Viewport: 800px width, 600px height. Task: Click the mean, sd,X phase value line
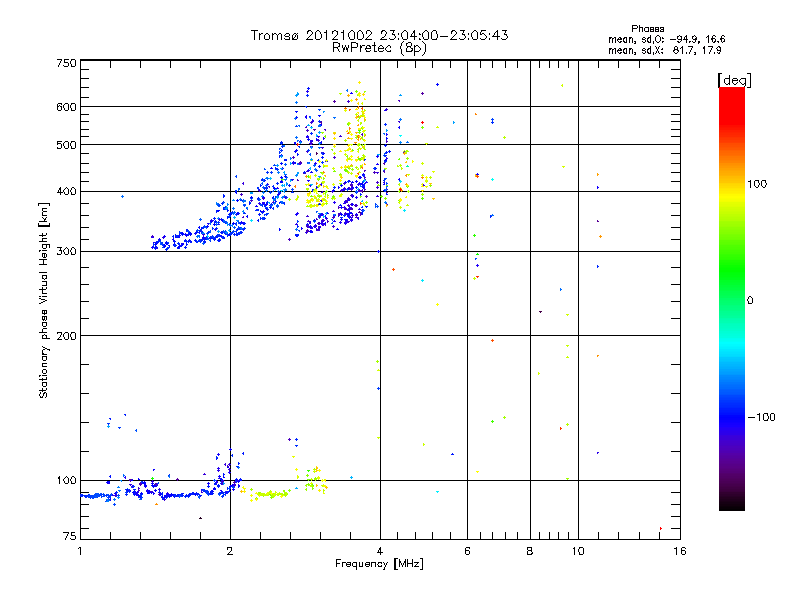664,50
